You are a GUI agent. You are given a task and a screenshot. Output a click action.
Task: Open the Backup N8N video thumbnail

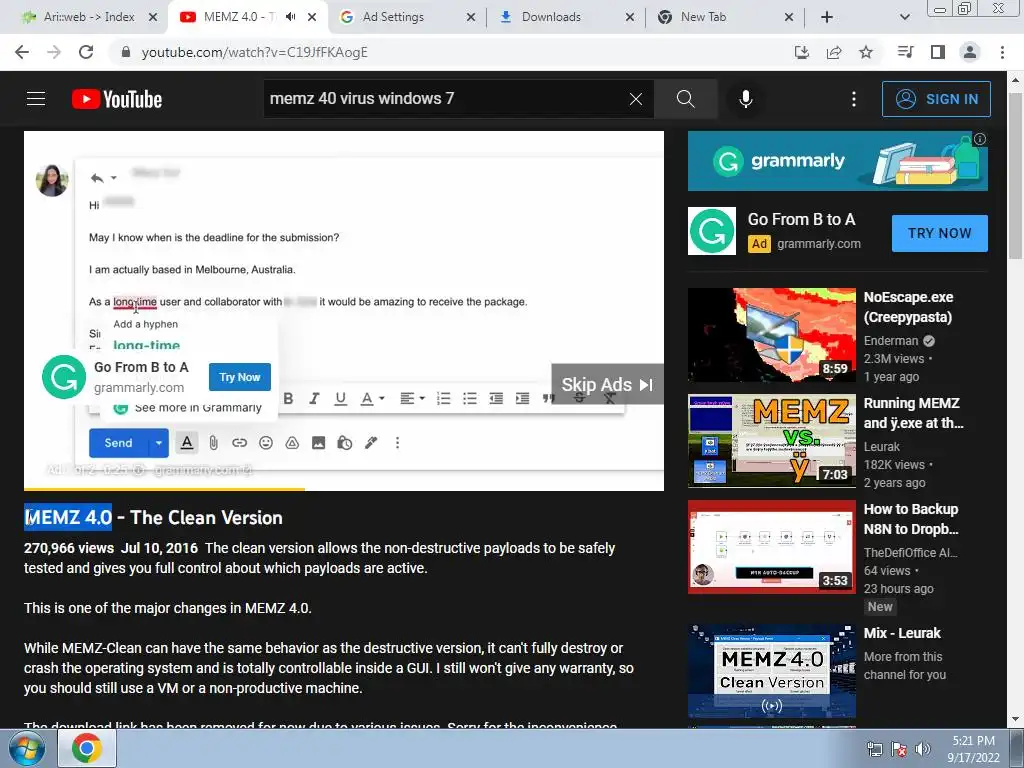[x=771, y=547]
